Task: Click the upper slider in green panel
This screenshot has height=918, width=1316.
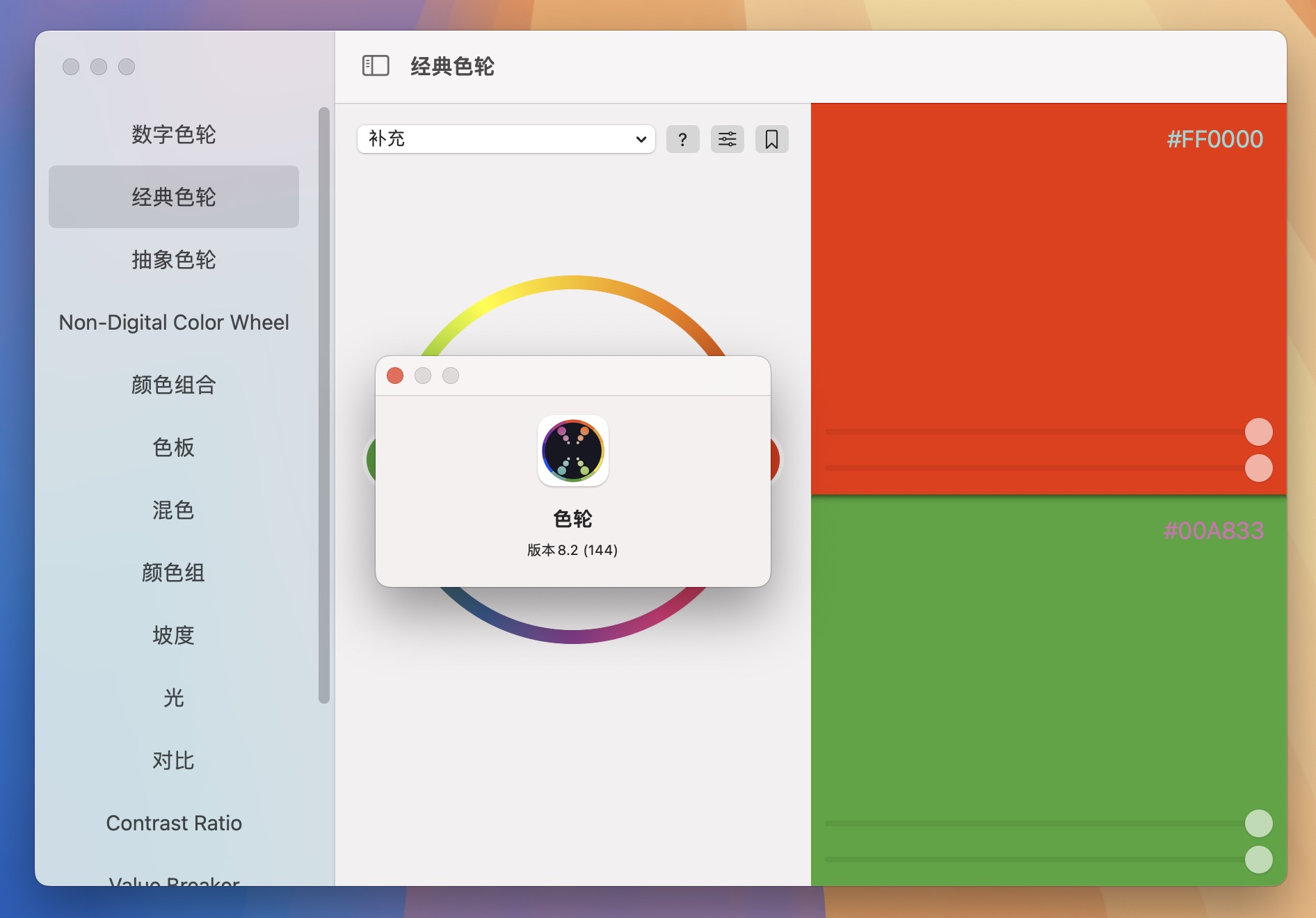Action: (x=1049, y=823)
